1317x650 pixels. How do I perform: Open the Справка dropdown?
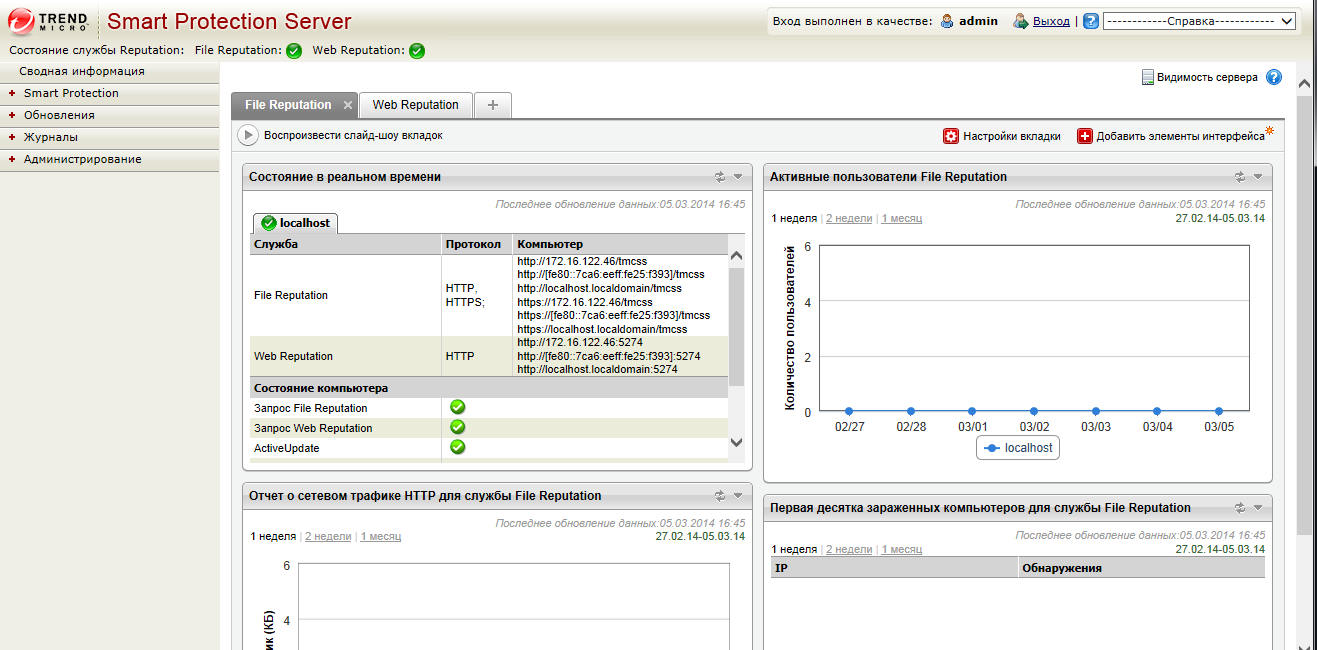(x=1199, y=21)
